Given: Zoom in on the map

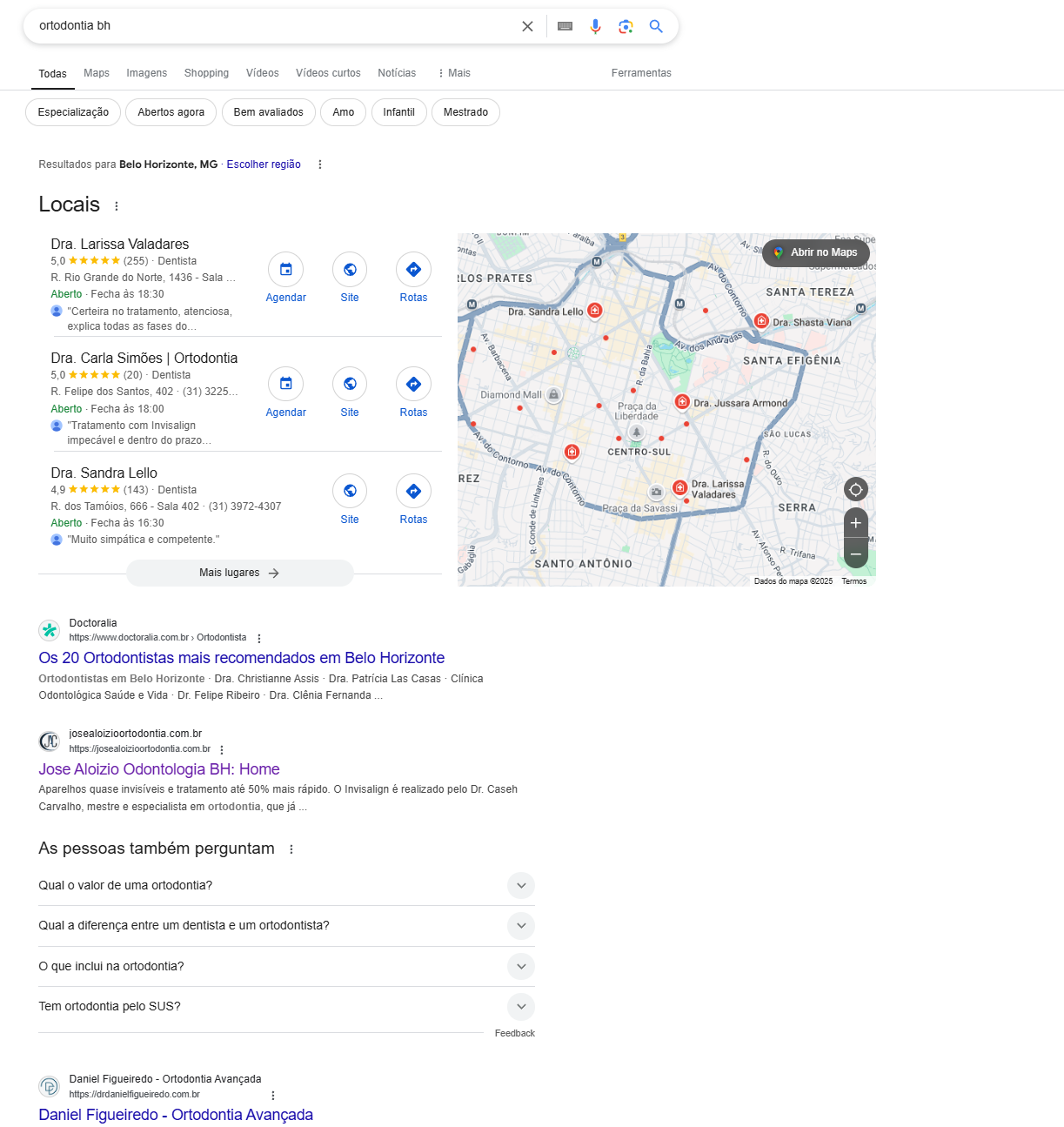Looking at the screenshot, I should click(x=855, y=523).
